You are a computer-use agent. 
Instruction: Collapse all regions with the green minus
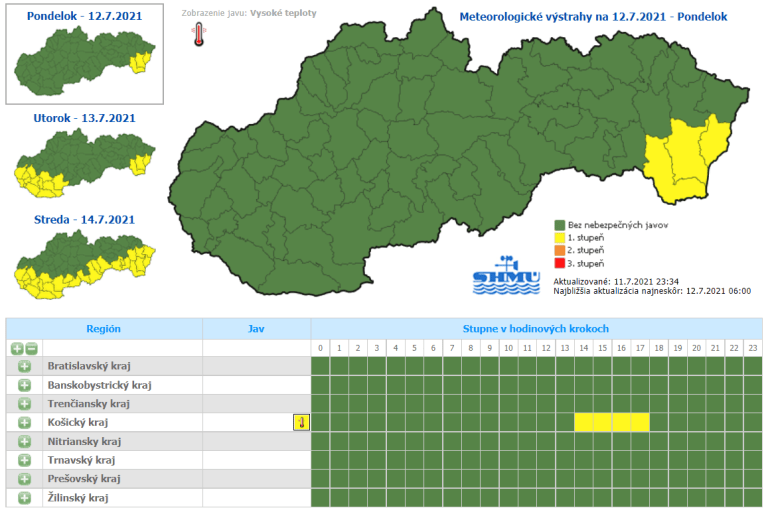click(x=31, y=348)
